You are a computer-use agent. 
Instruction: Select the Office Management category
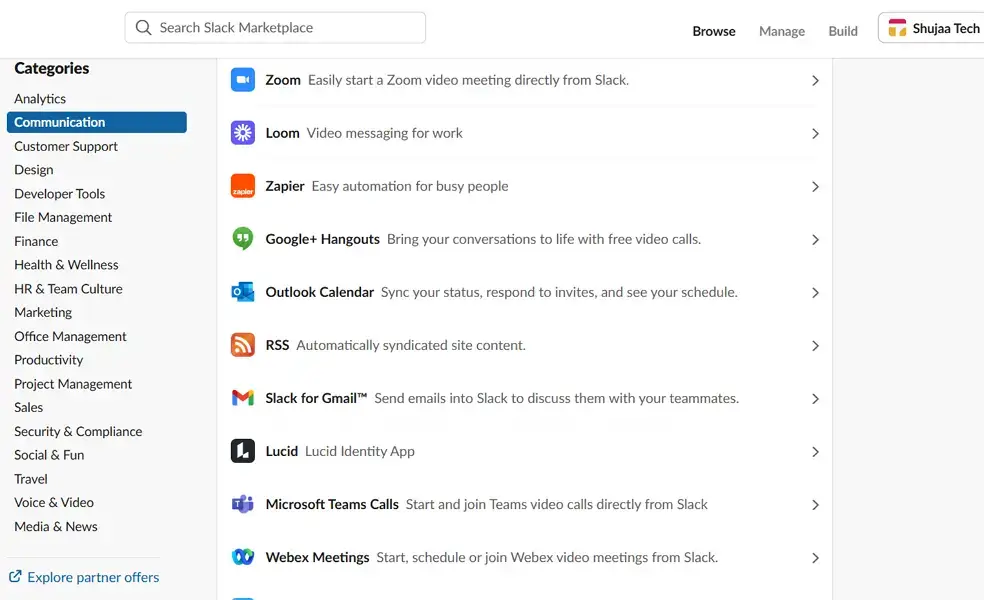point(70,336)
